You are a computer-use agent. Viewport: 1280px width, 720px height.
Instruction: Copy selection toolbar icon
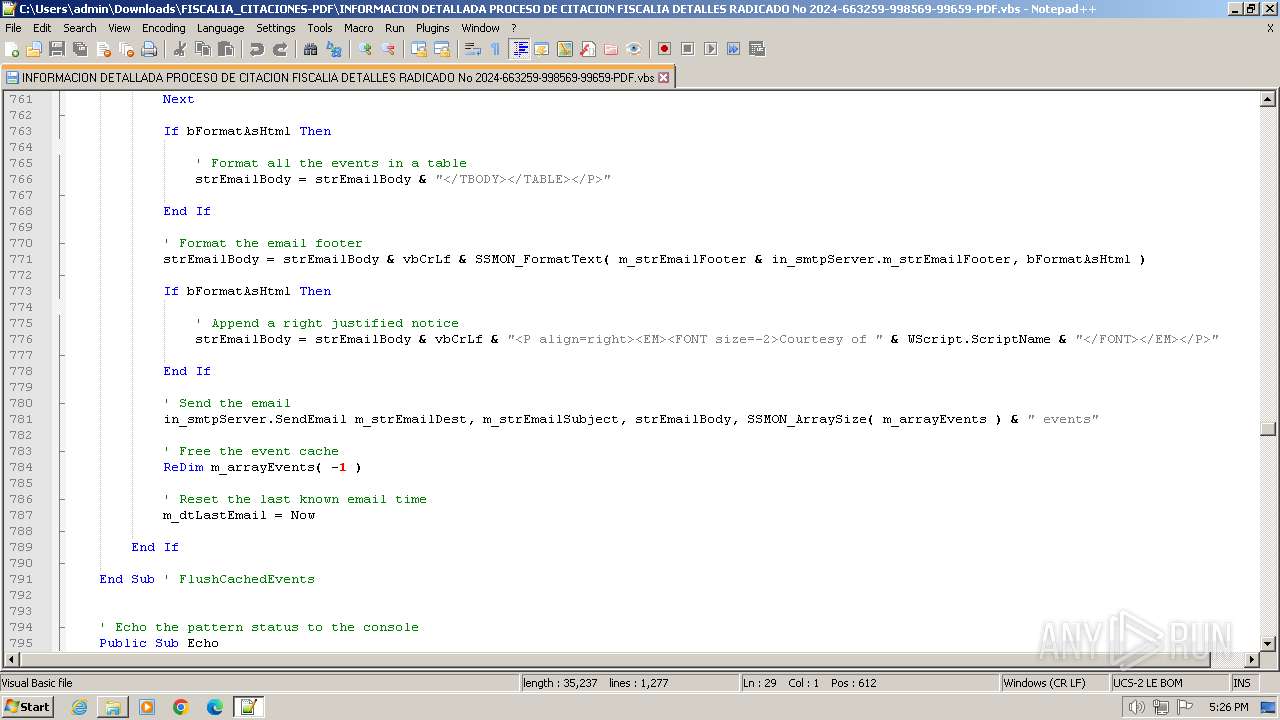point(203,49)
